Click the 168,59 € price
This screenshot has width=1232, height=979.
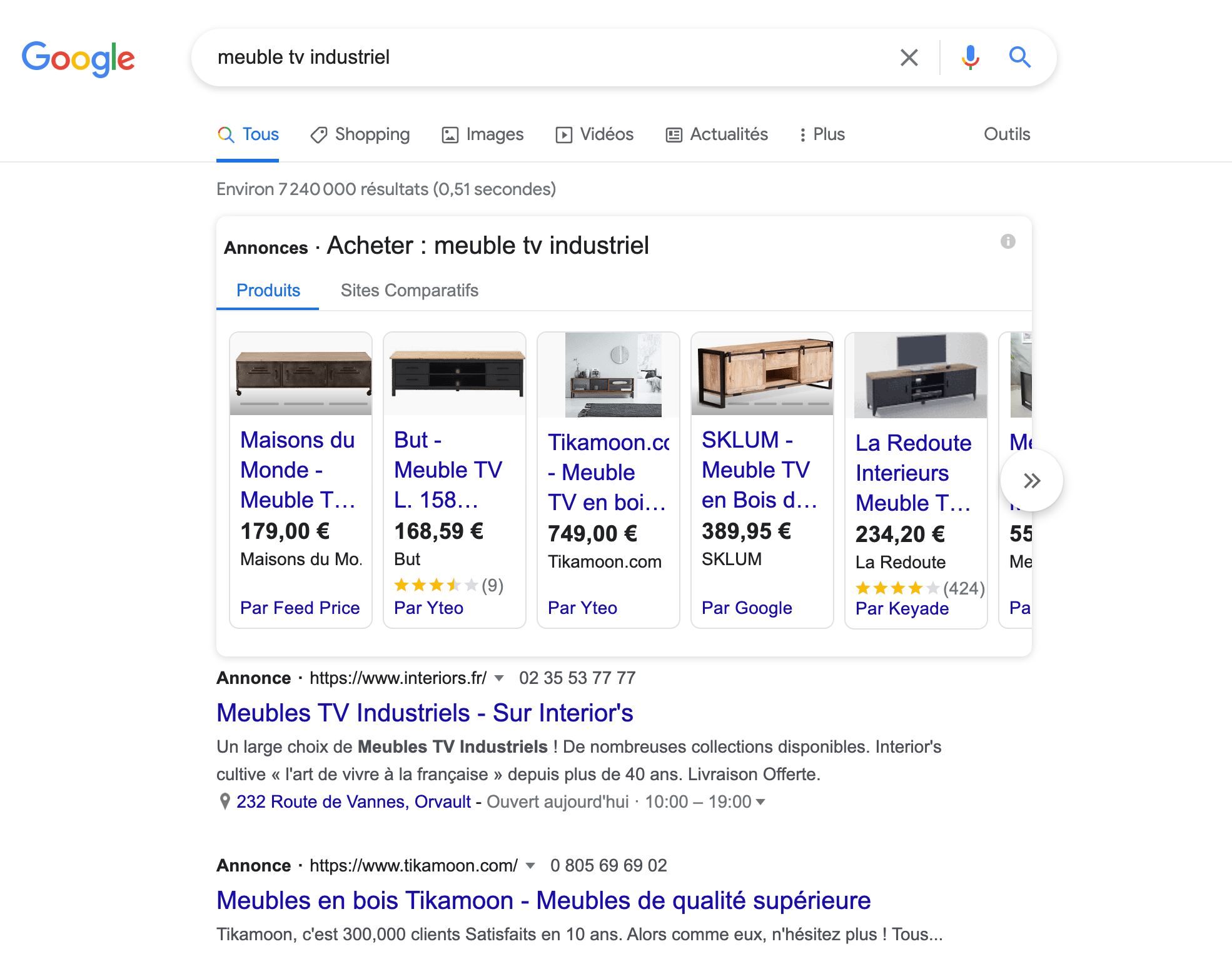[439, 531]
